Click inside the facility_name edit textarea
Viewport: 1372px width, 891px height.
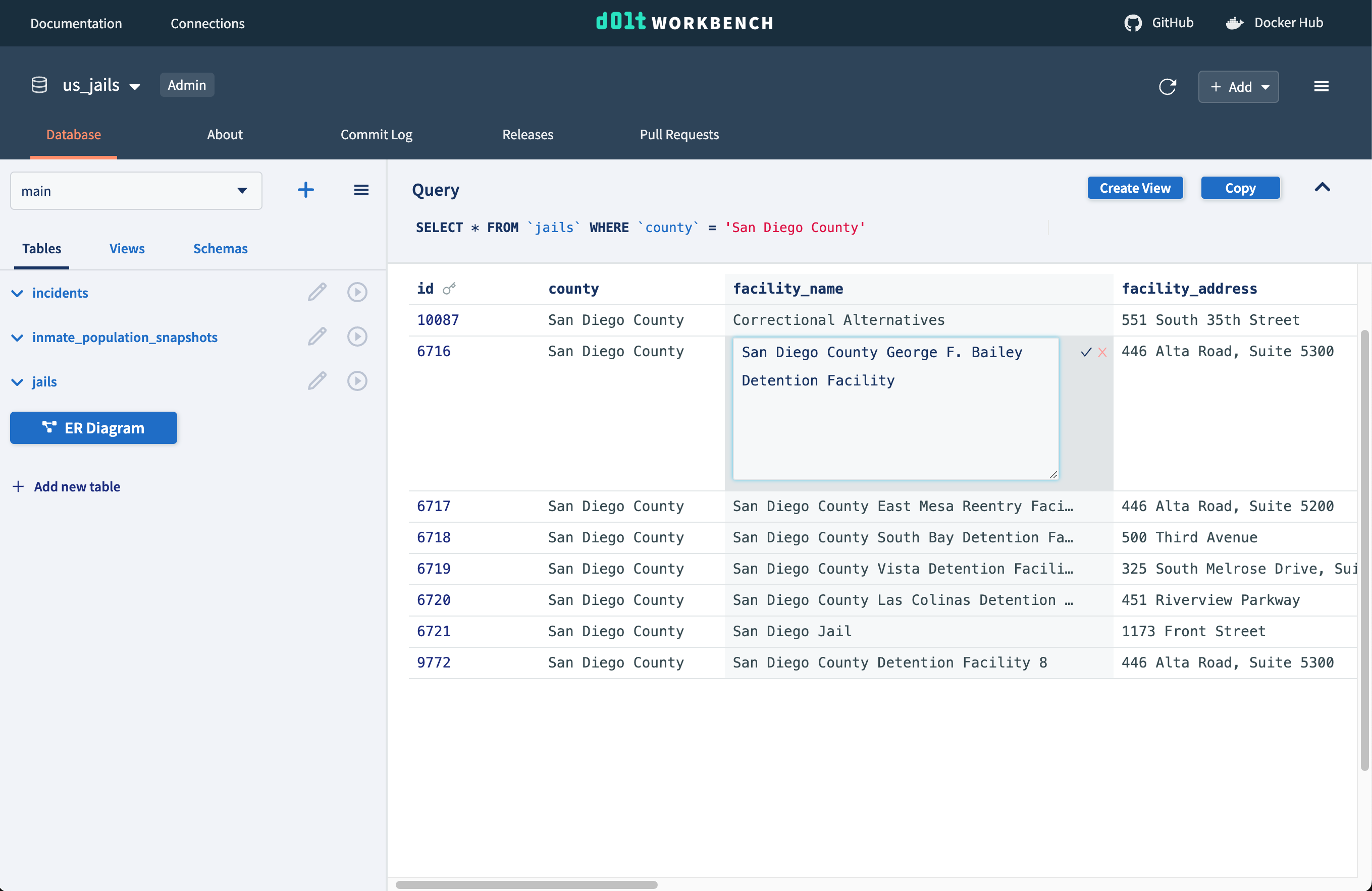point(895,408)
